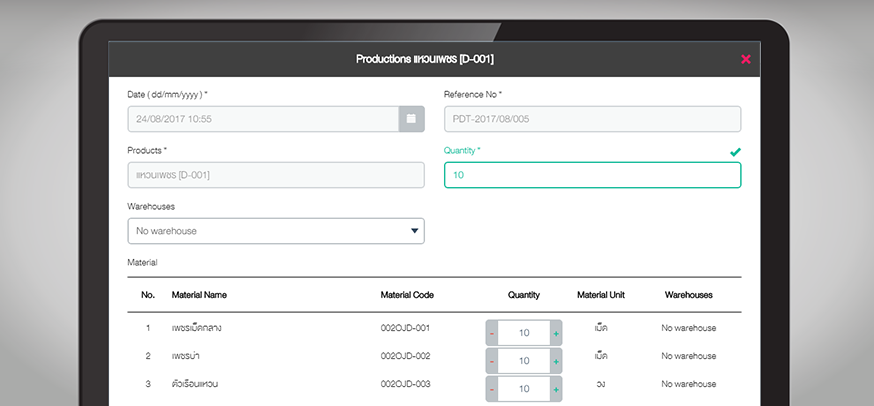Screen dimensions: 874x406
Task: Click the Products field แหวนเพชร [D-001]
Action: point(276,175)
